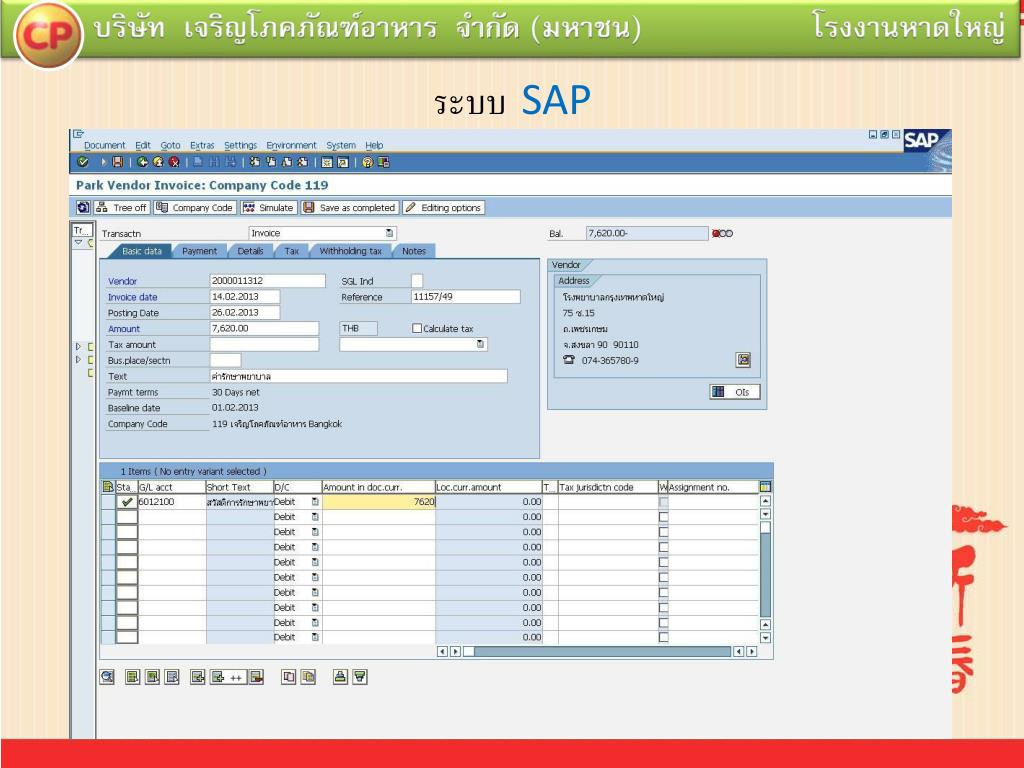Click the Company Code button

(x=194, y=208)
